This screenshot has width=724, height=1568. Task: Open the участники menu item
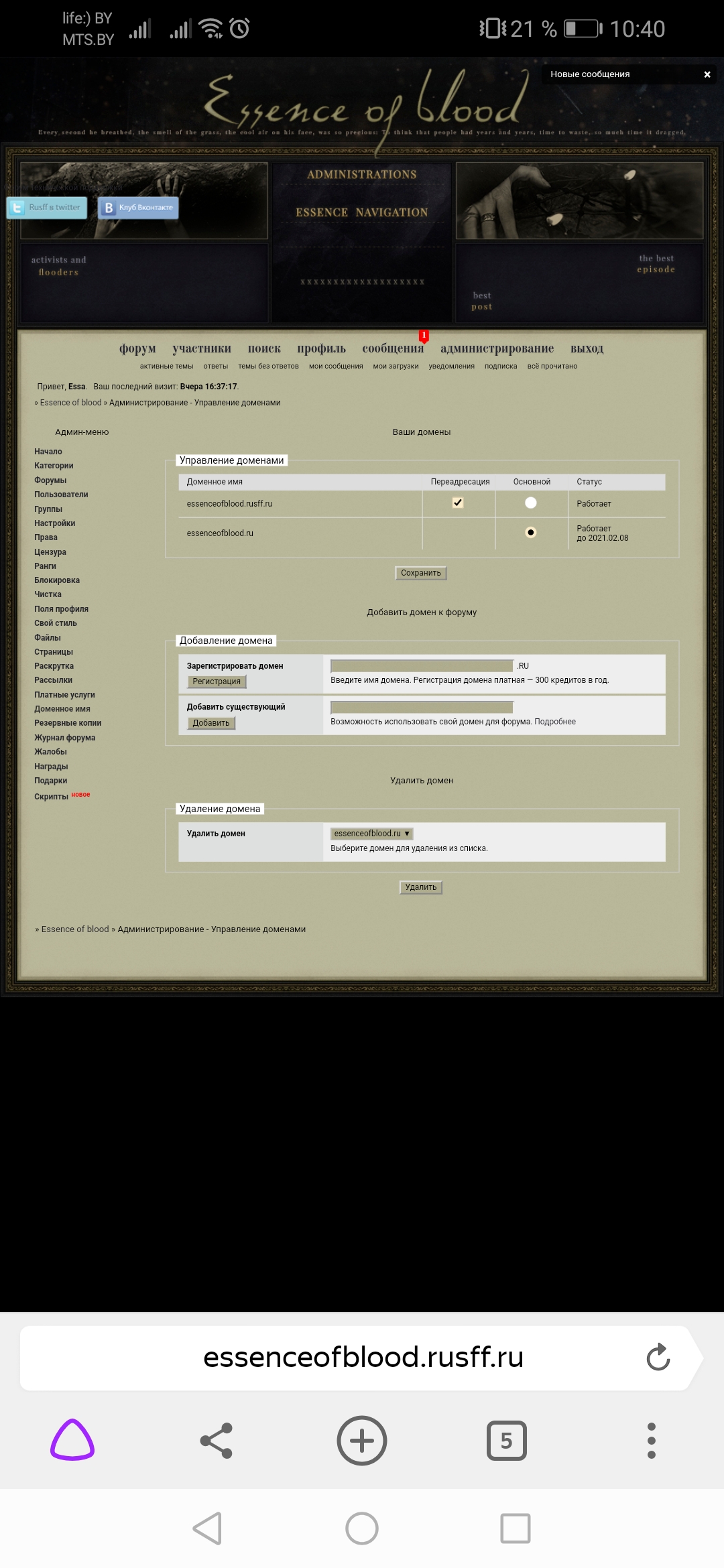[x=202, y=348]
